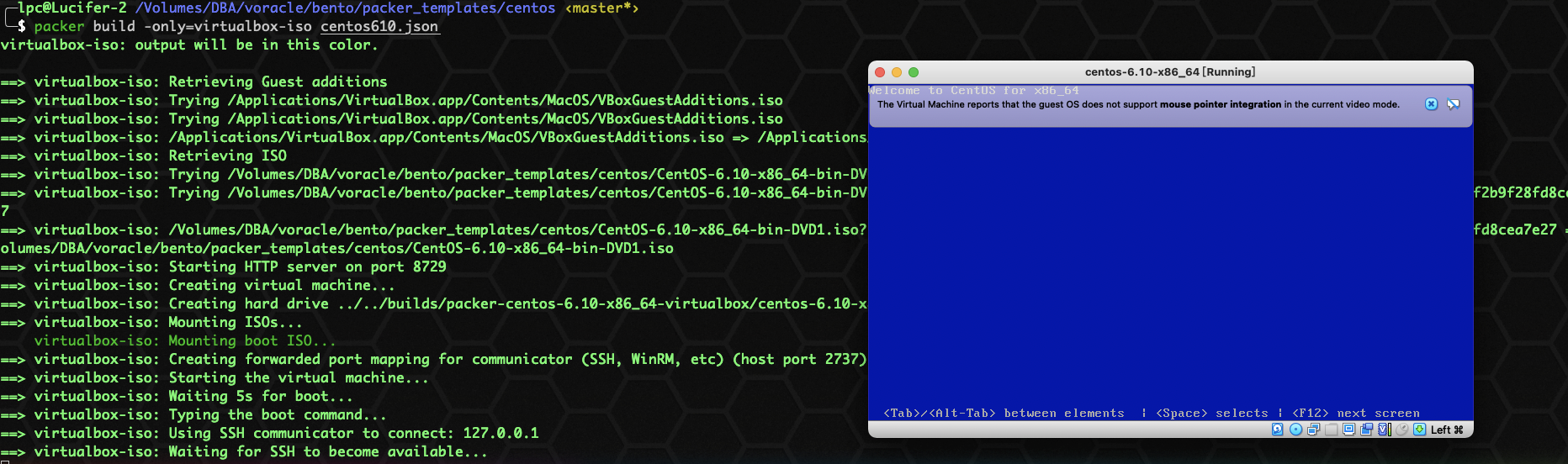This screenshot has height=464, width=1568.
Task: Dismiss the mouse pointer integration notification
Action: 1431,104
